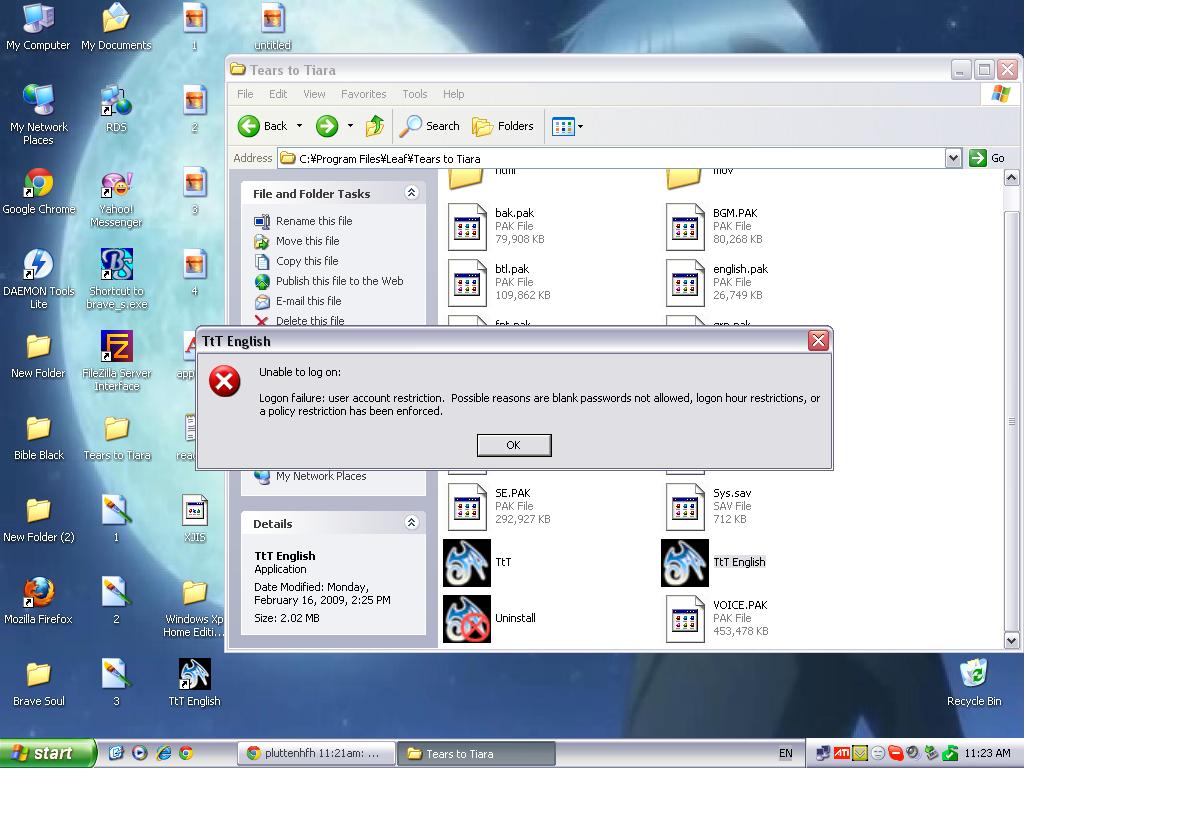This screenshot has height=816, width=1184.
Task: Open the Favorites menu
Action: pyautogui.click(x=363, y=94)
